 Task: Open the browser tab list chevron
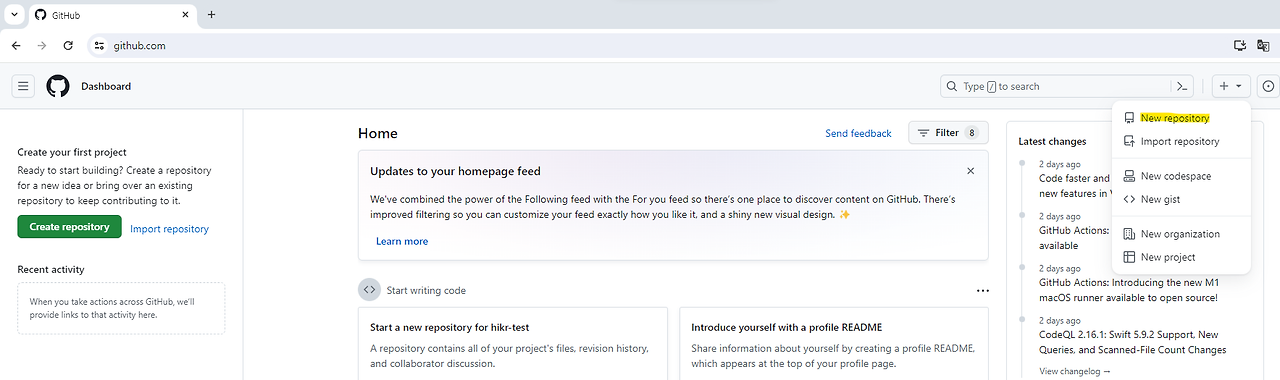click(x=14, y=14)
